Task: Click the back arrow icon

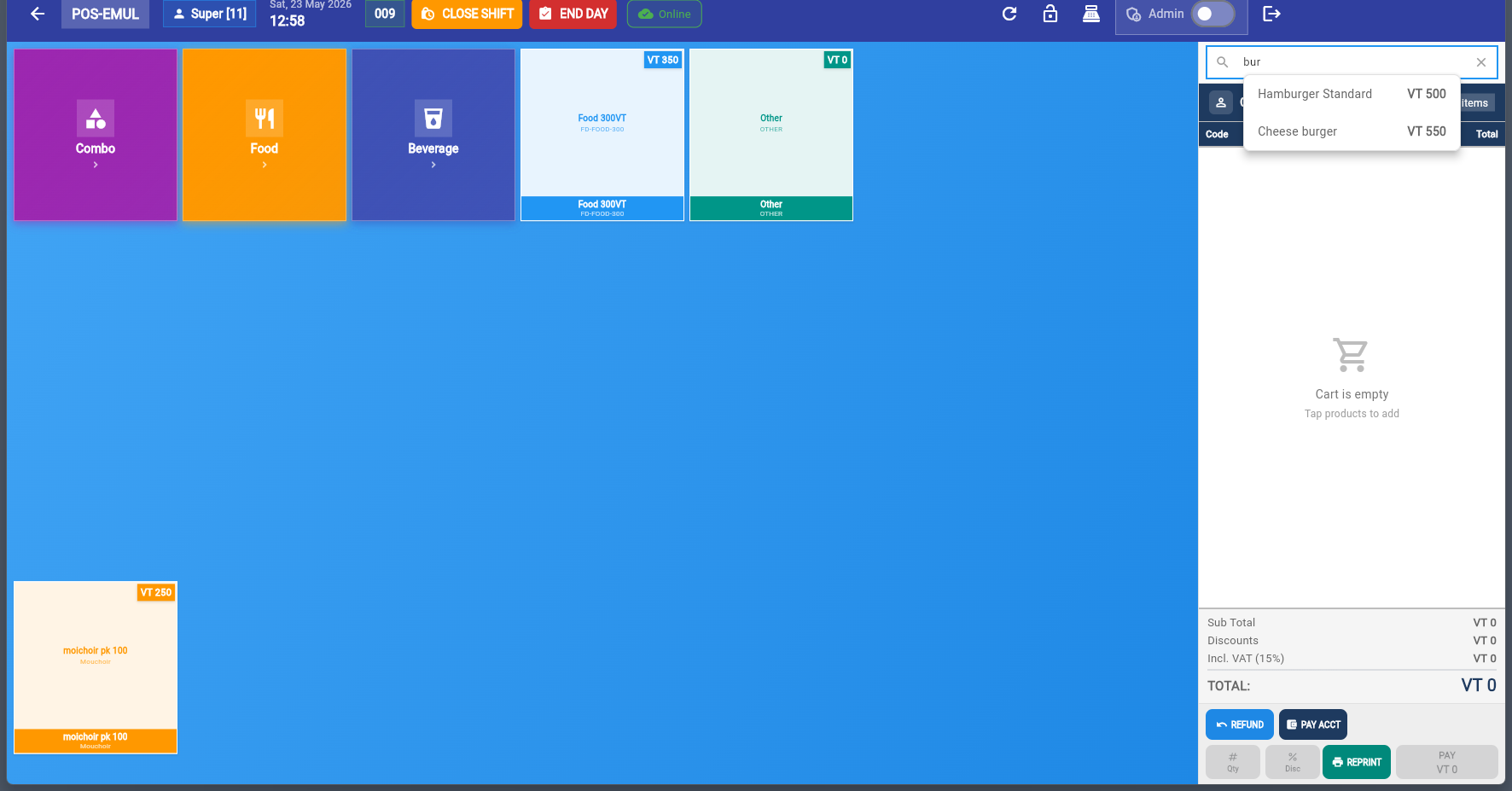Action: 38,14
